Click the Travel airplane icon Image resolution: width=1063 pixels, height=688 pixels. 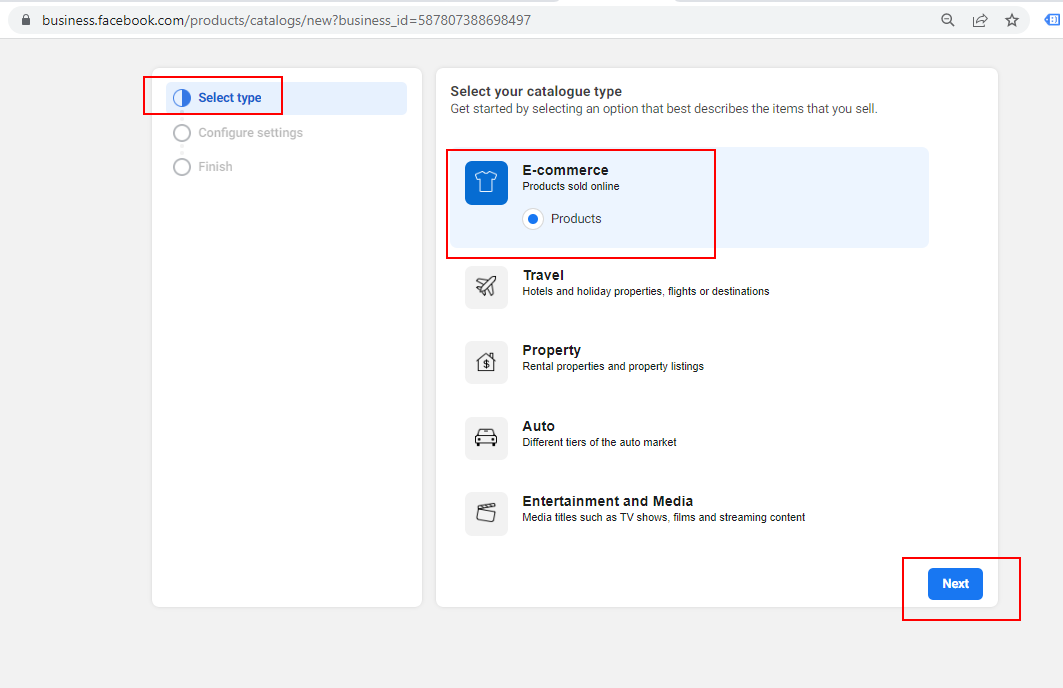[x=486, y=287]
